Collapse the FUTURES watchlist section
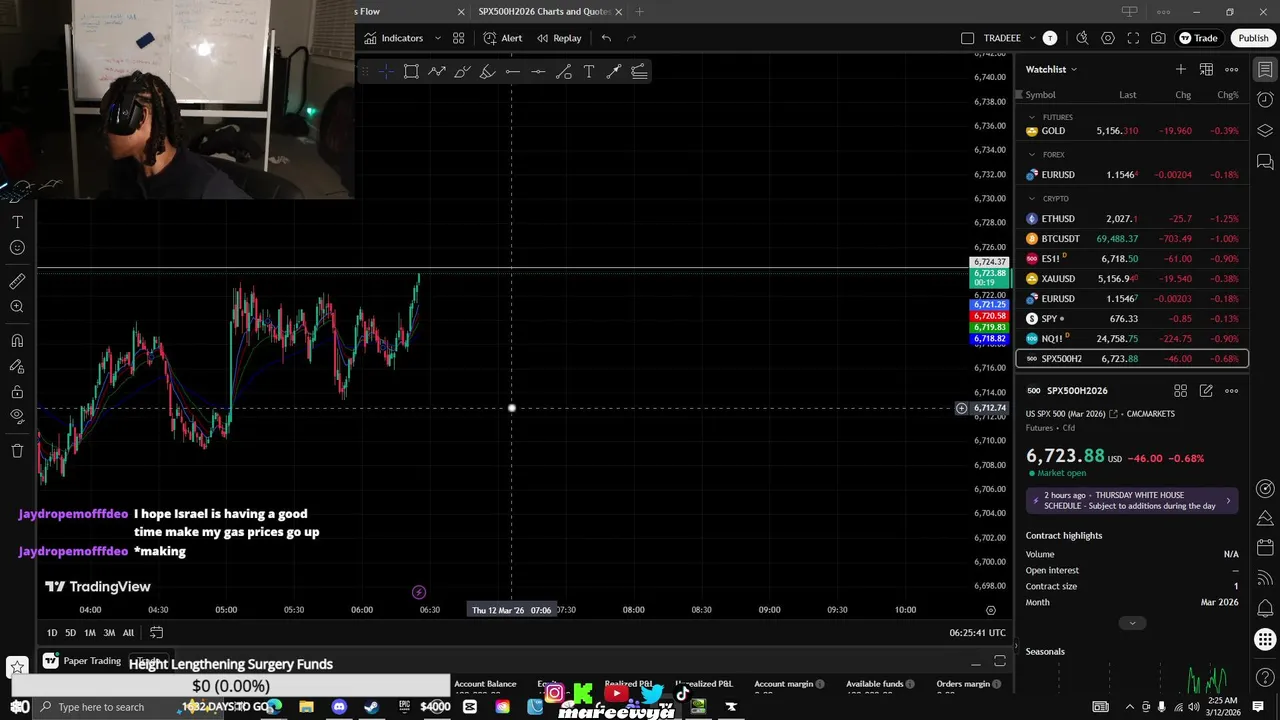The image size is (1280, 720). (x=1032, y=117)
